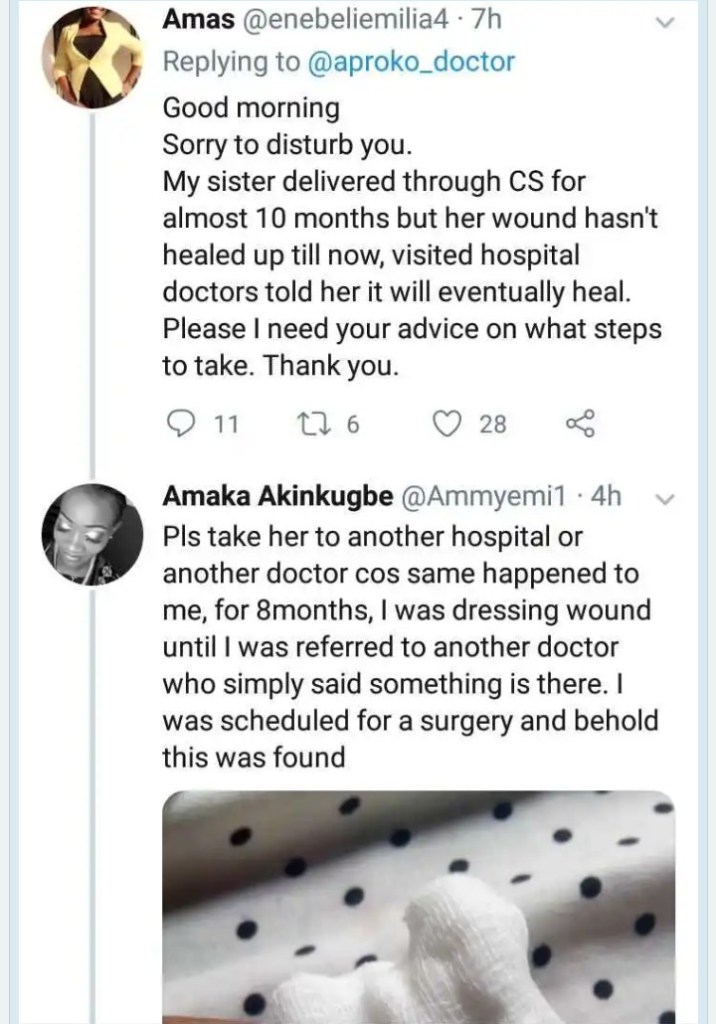Click the retweet count "6"

click(351, 425)
